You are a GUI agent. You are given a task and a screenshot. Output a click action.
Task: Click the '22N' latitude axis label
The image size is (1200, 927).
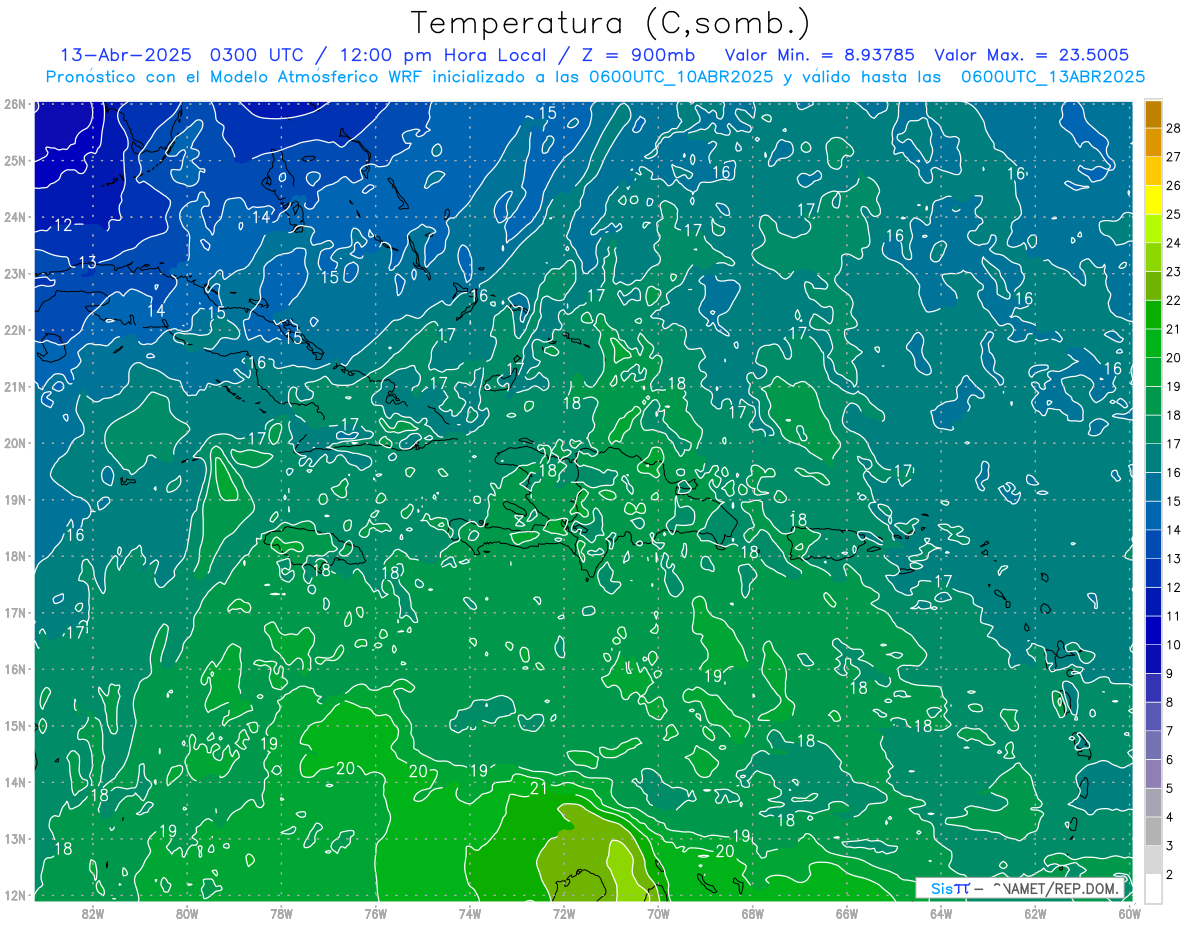coord(14,330)
